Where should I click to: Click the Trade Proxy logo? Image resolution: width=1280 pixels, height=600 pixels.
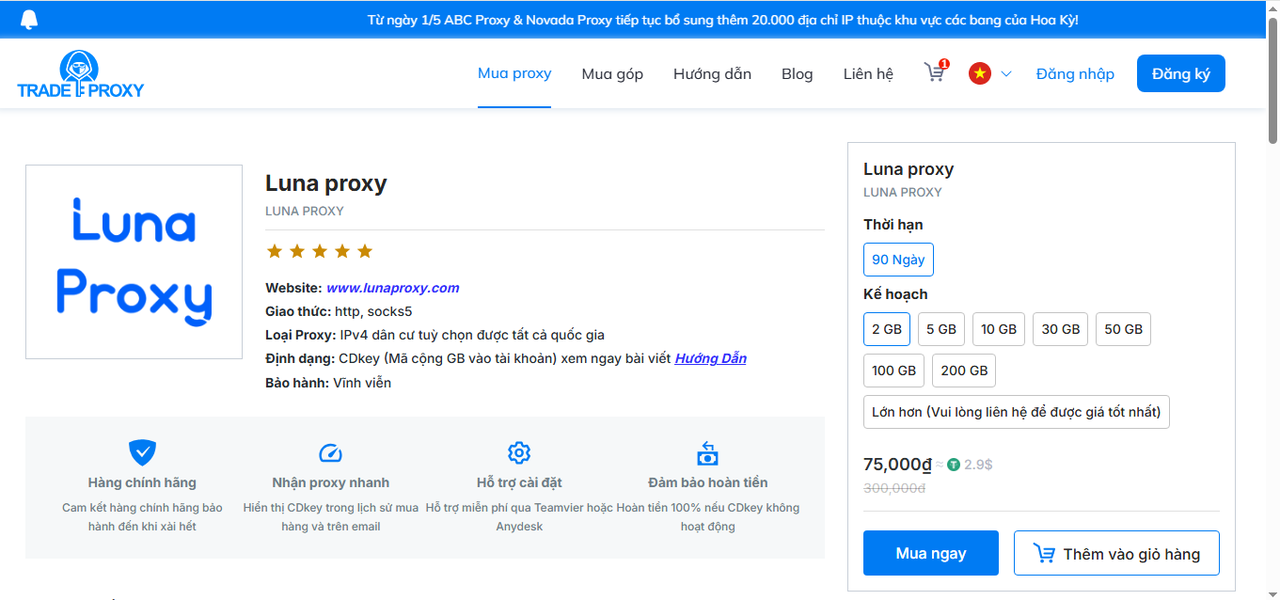81,75
